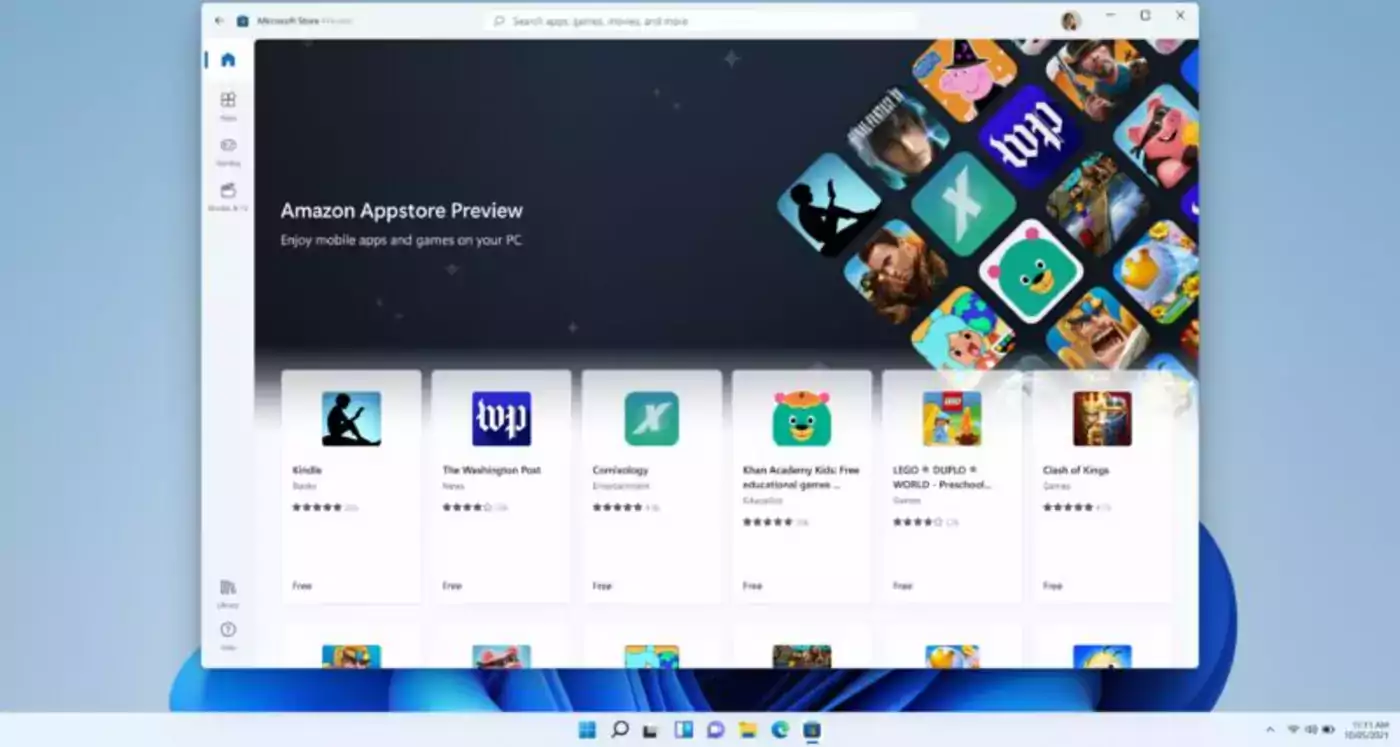The width and height of the screenshot is (1400, 747).
Task: Click the Kindle title text
Action: point(307,470)
